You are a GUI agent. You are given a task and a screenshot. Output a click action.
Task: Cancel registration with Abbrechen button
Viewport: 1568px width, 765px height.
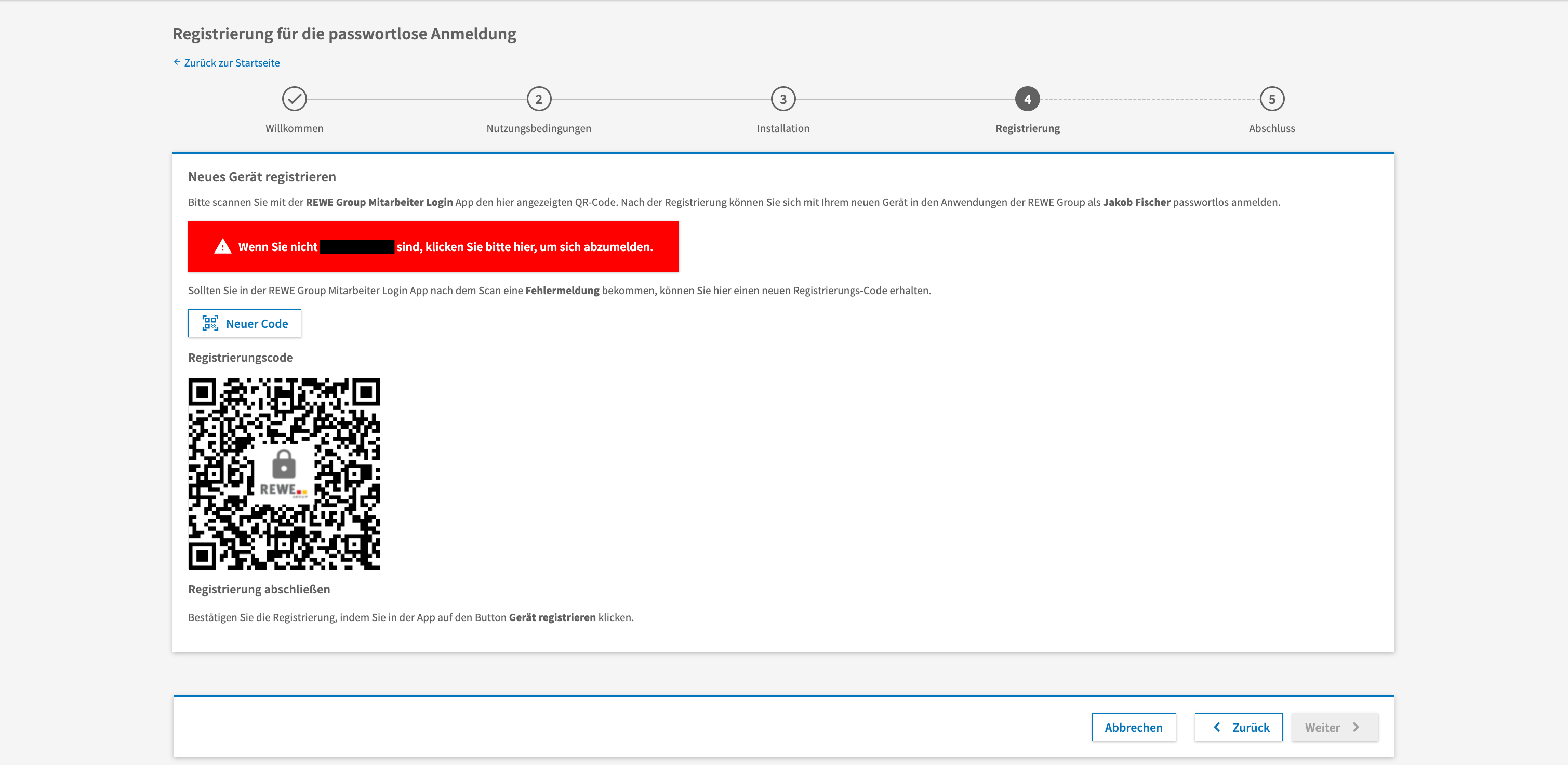[x=1133, y=727]
